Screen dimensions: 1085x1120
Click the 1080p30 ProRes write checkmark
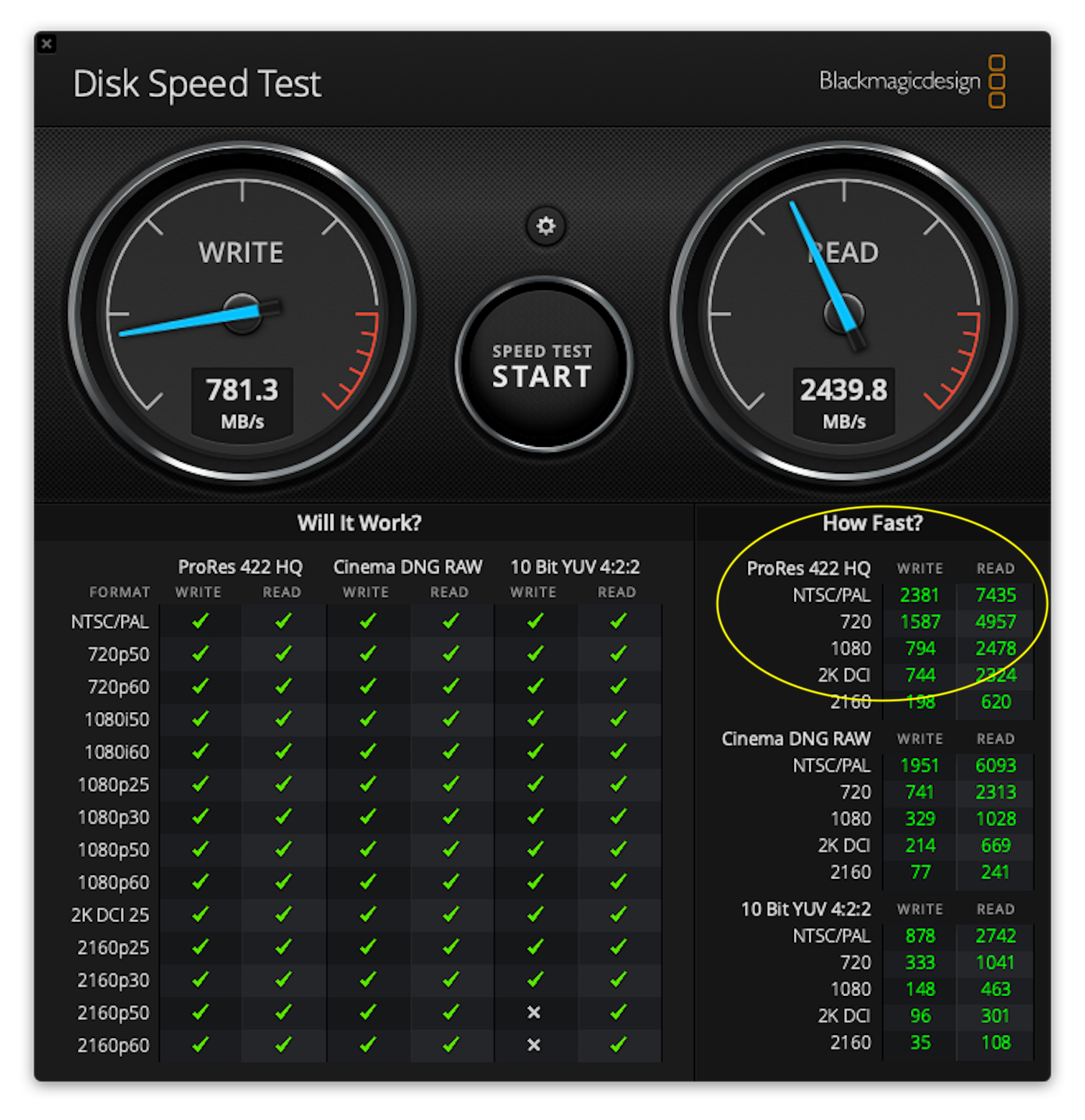[x=200, y=817]
